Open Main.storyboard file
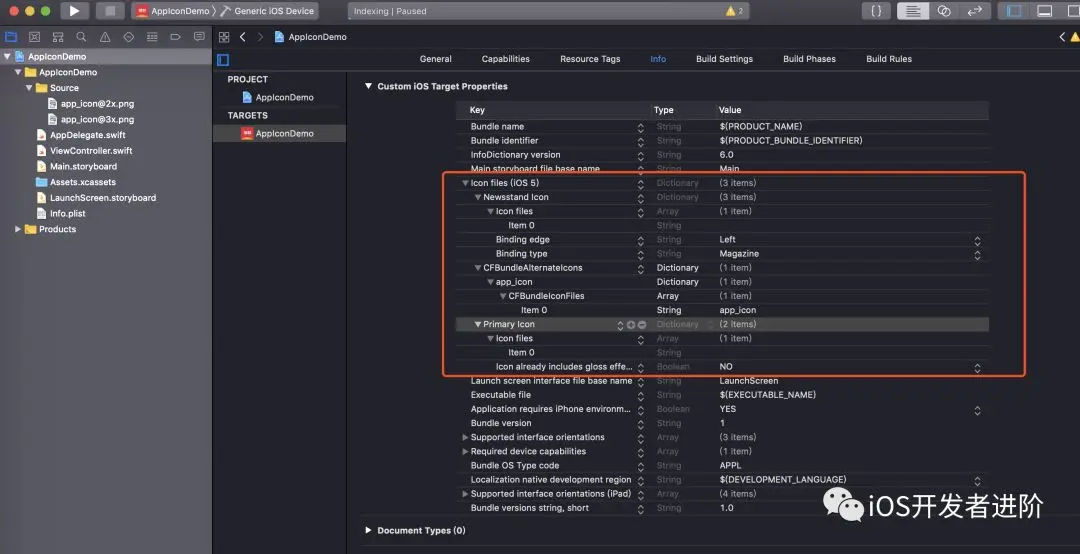The width and height of the screenshot is (1080, 554). [83, 167]
